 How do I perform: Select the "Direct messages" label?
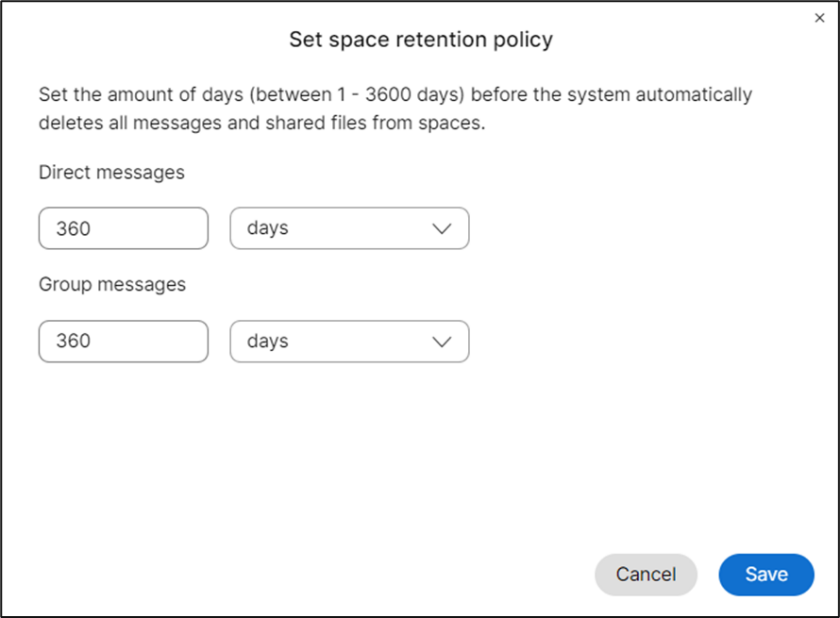pos(111,172)
